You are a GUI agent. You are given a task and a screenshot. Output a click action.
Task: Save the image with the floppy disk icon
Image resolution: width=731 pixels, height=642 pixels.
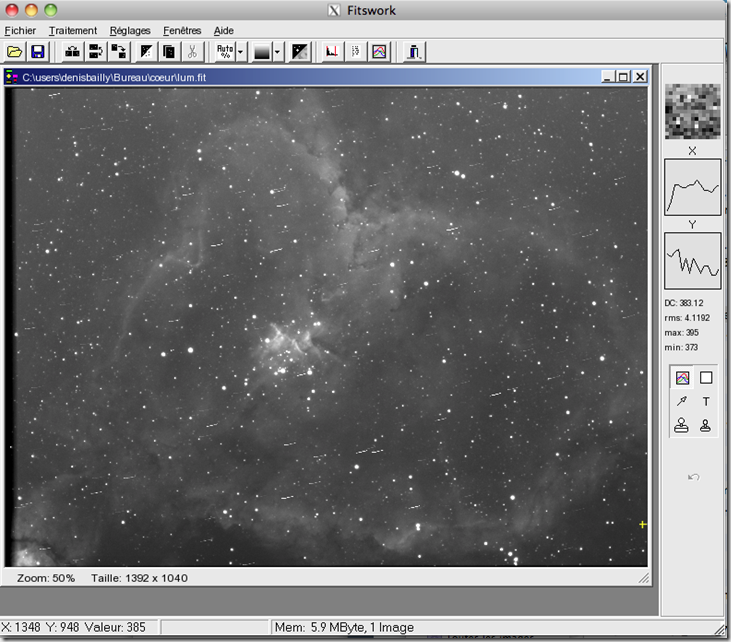38,51
